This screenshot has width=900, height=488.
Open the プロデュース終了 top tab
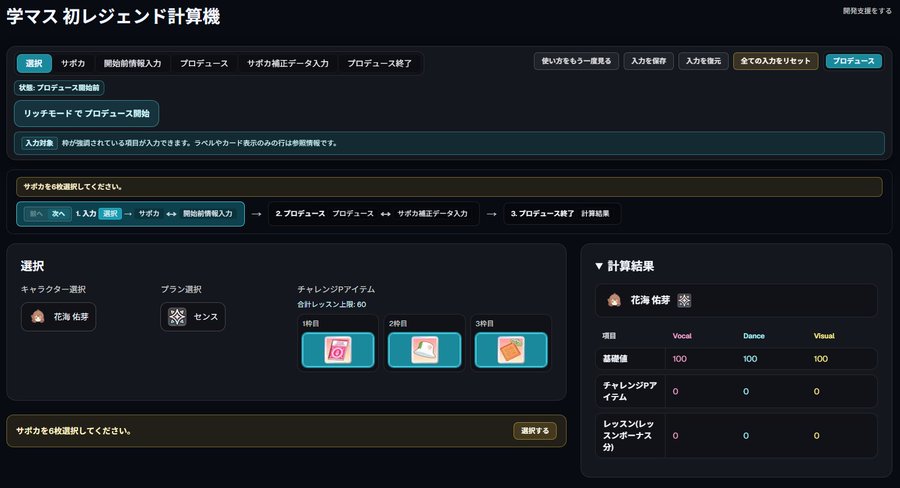pos(379,63)
